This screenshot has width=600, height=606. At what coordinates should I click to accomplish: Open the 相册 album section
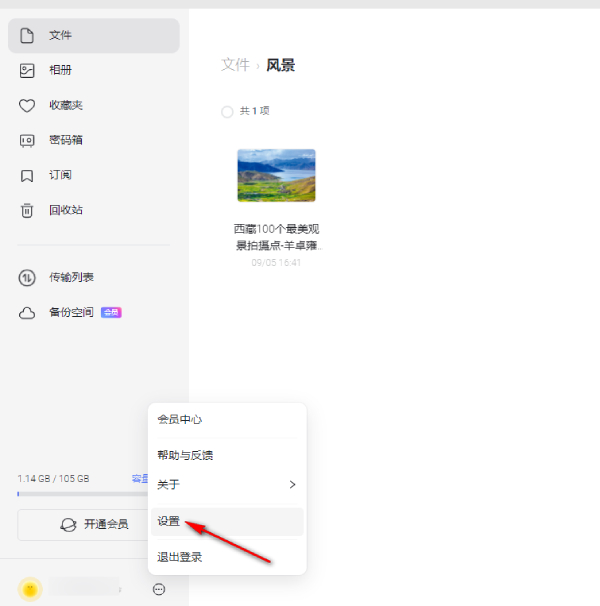click(x=60, y=70)
